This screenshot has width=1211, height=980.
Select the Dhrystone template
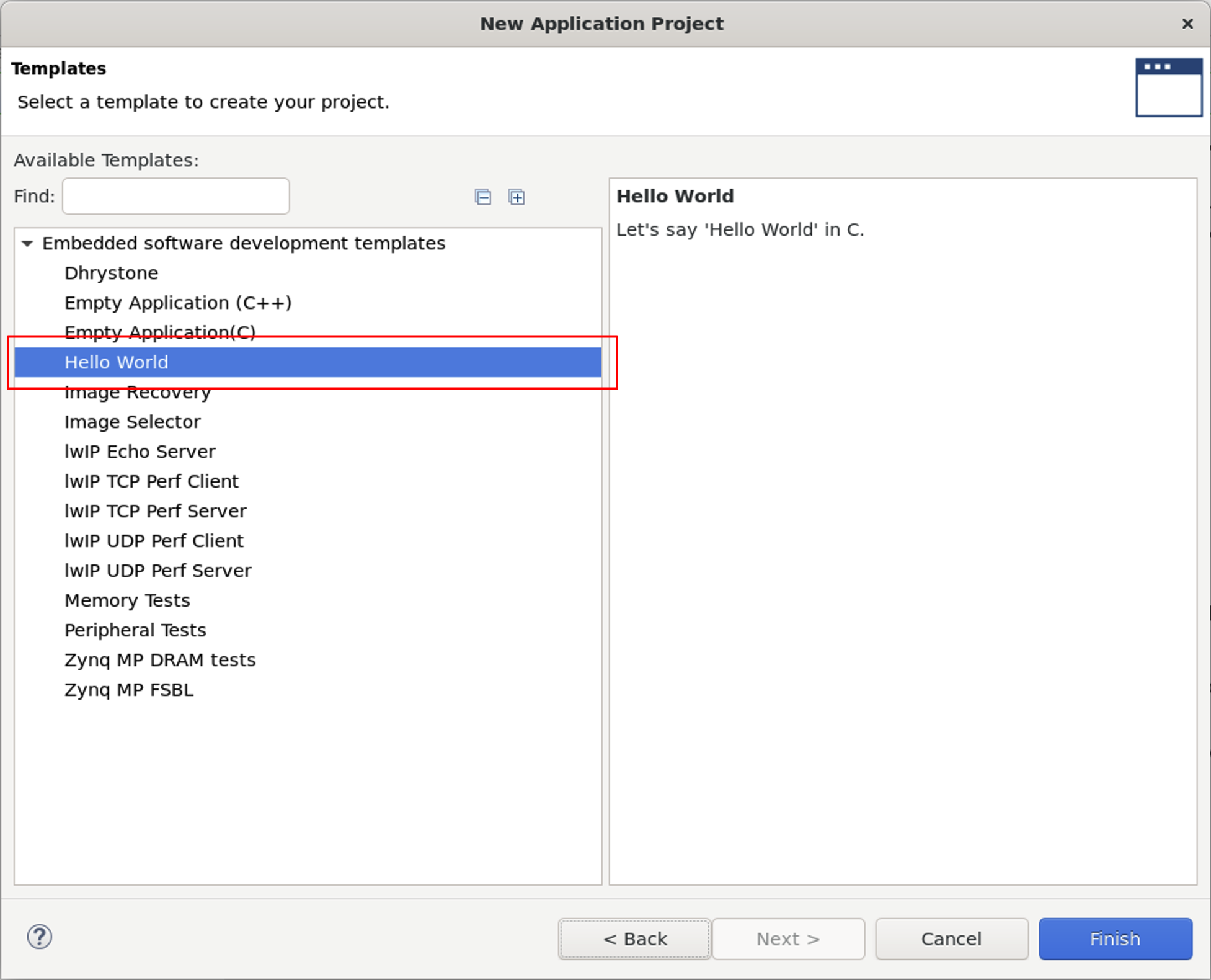click(x=112, y=273)
